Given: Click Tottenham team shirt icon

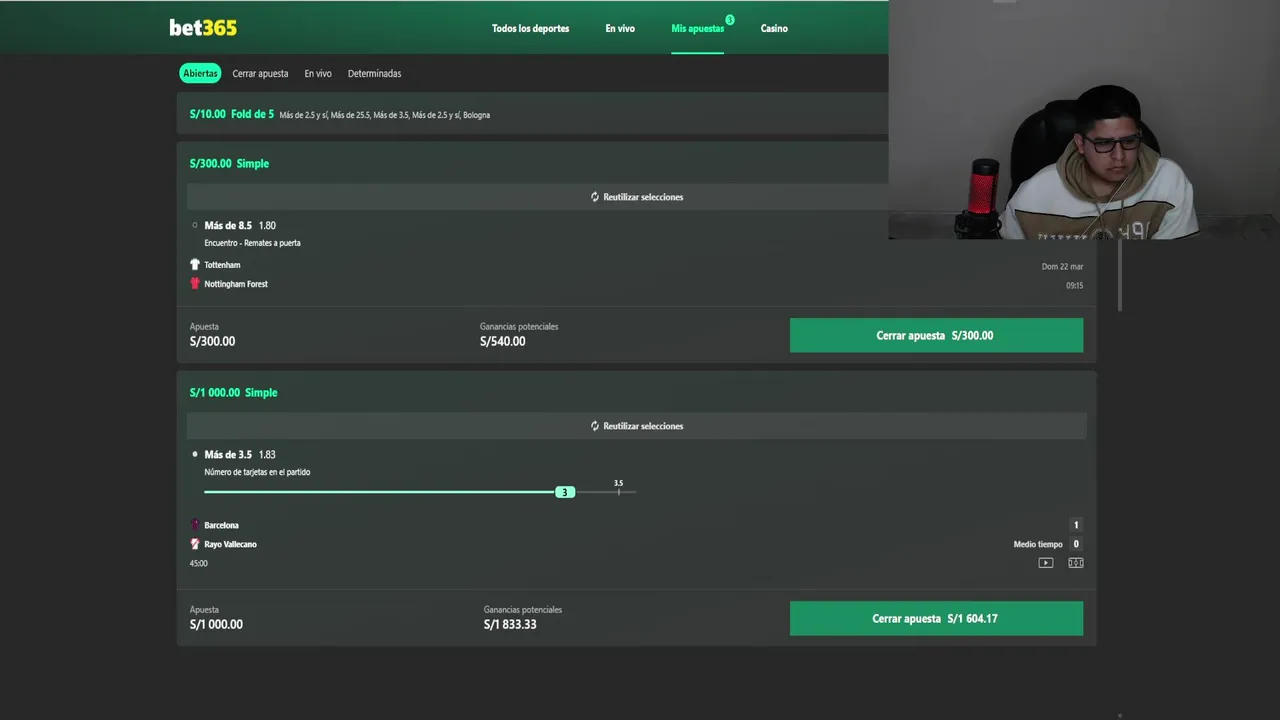Looking at the screenshot, I should click(195, 265).
